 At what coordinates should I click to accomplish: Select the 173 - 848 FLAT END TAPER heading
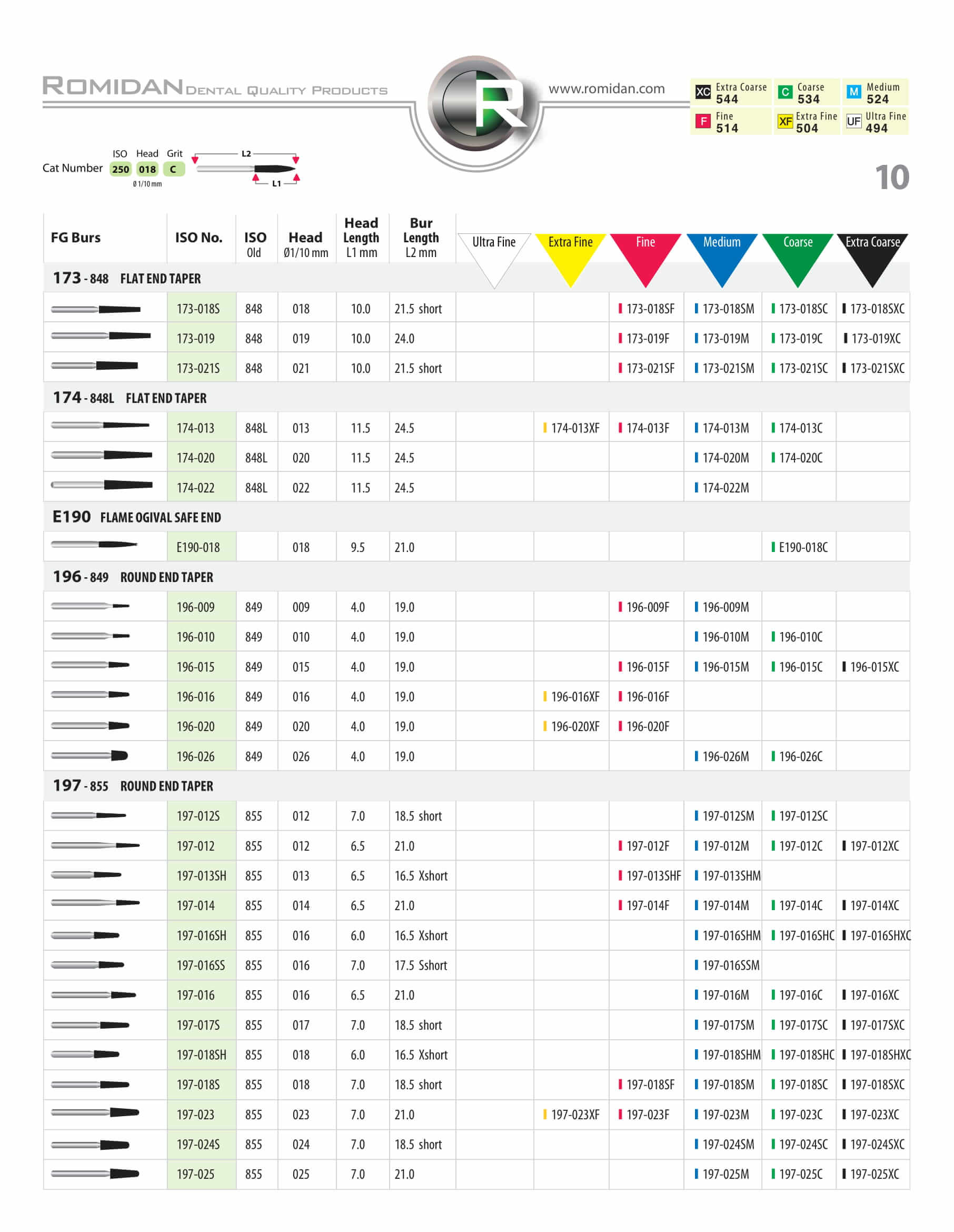(127, 278)
